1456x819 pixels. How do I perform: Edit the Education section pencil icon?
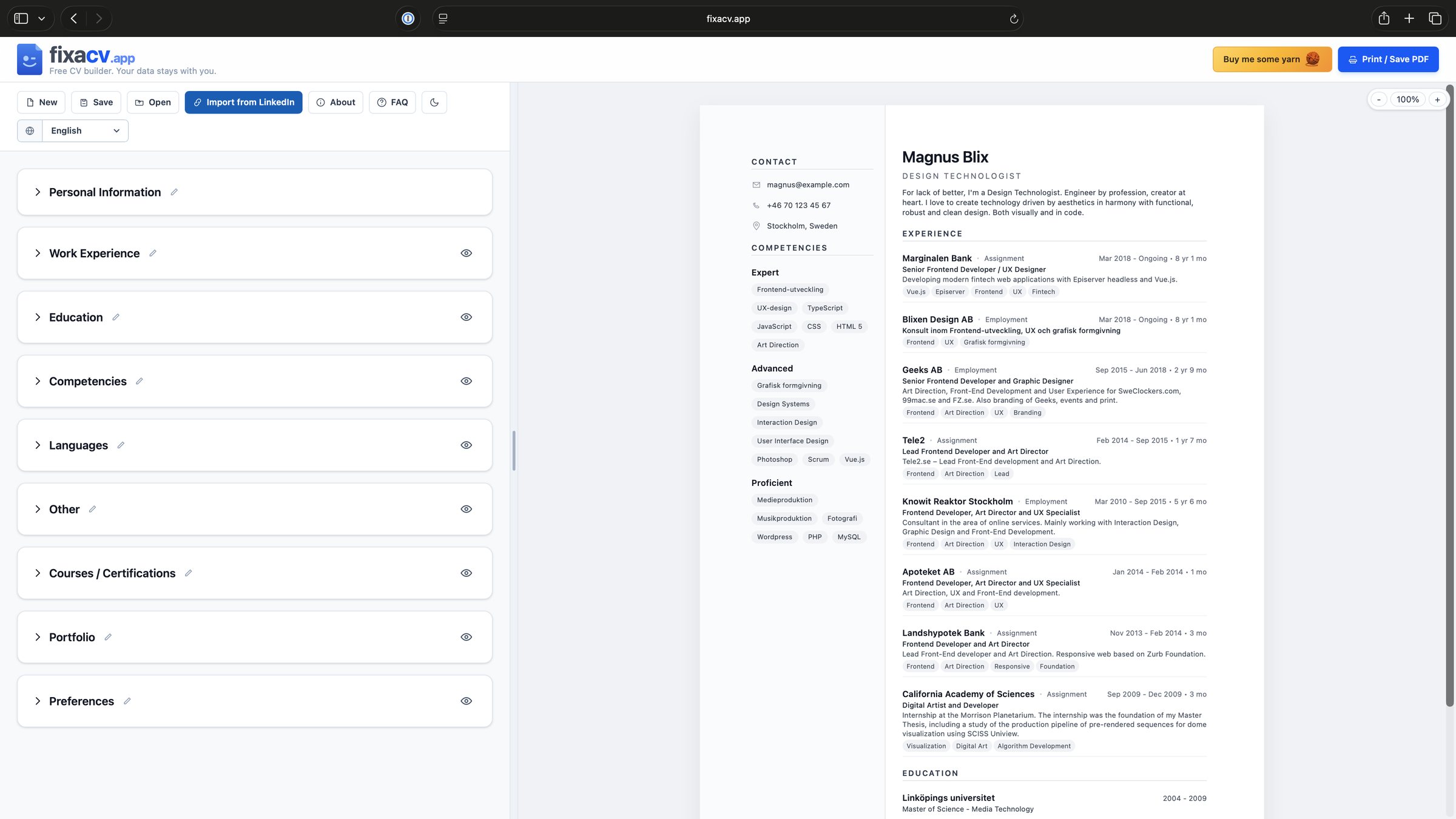pyautogui.click(x=116, y=317)
